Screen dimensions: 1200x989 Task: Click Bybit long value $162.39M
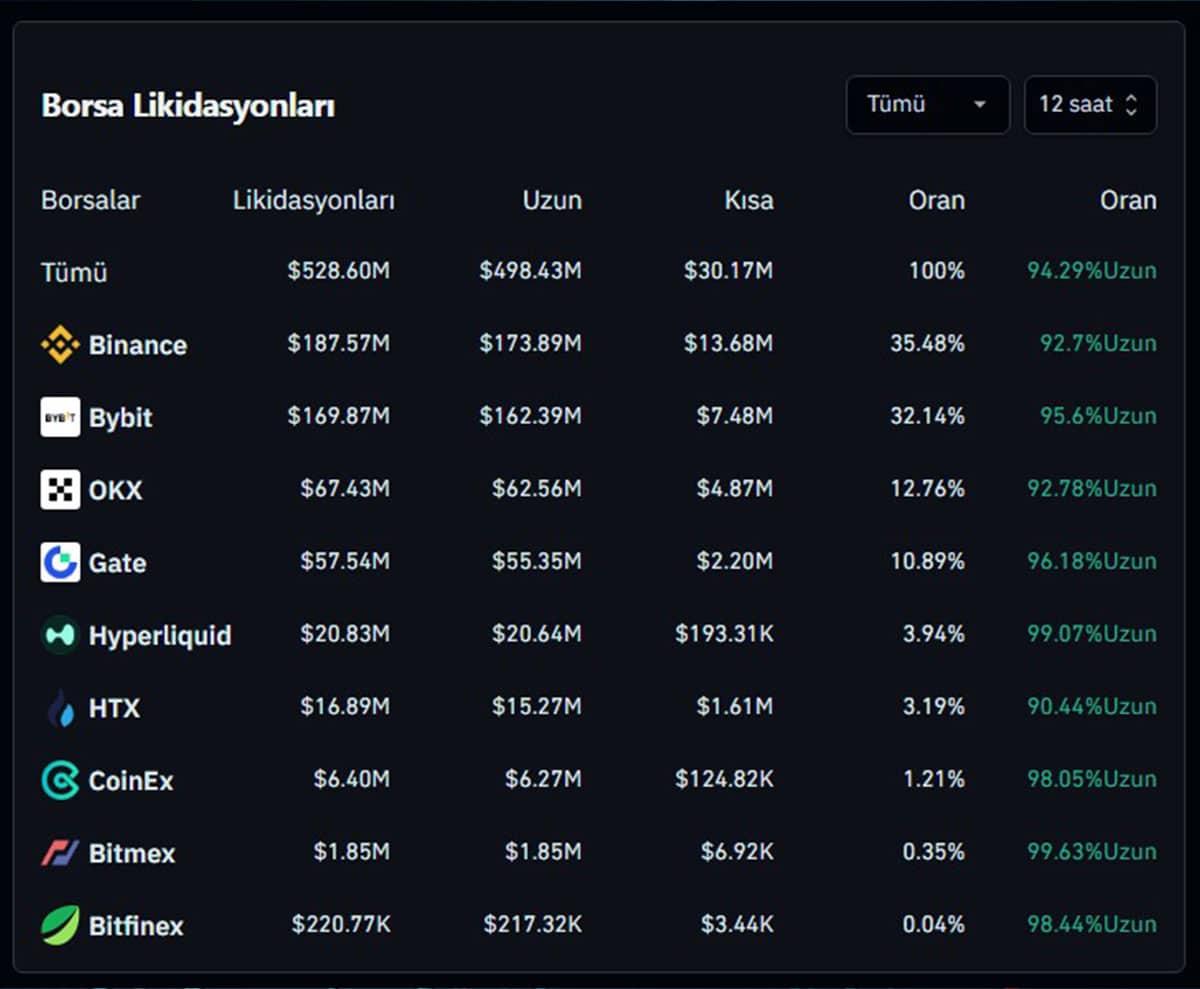click(x=530, y=416)
